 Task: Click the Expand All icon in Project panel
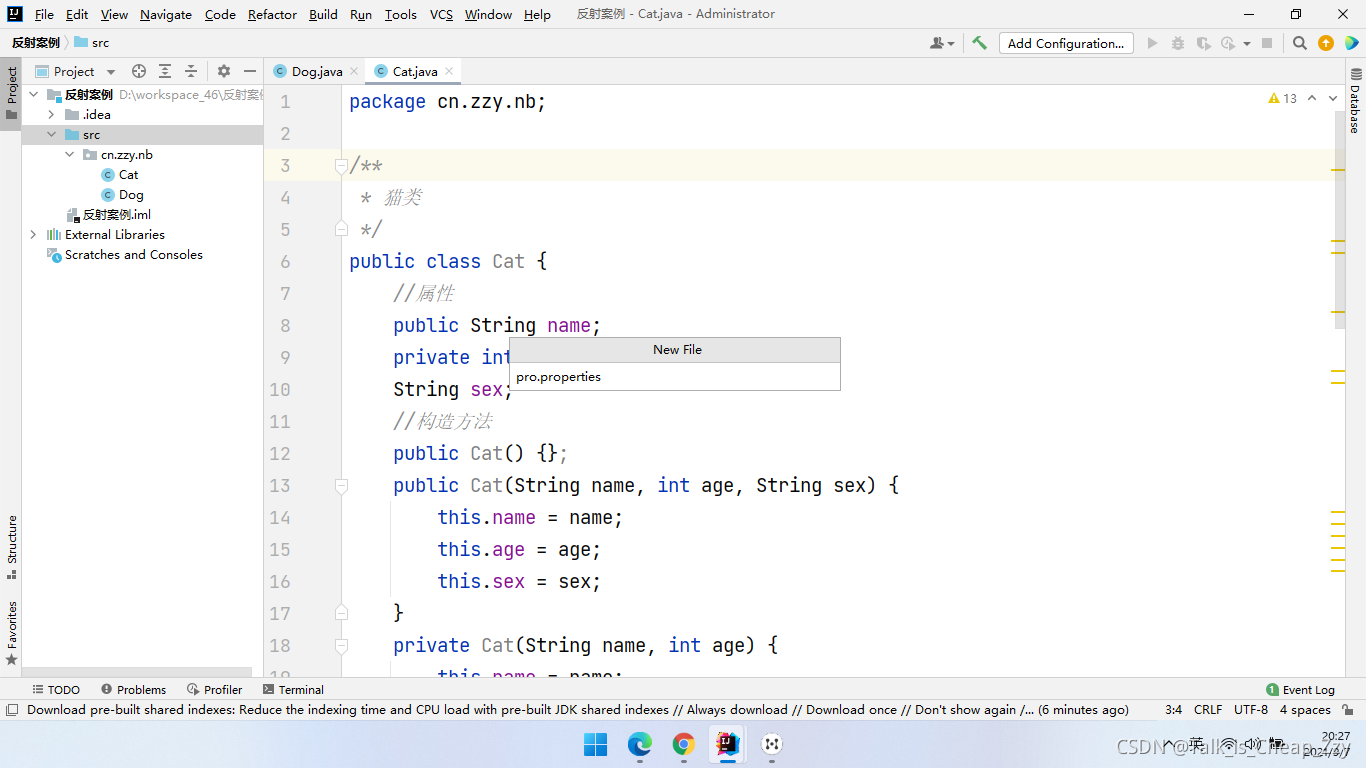click(165, 71)
